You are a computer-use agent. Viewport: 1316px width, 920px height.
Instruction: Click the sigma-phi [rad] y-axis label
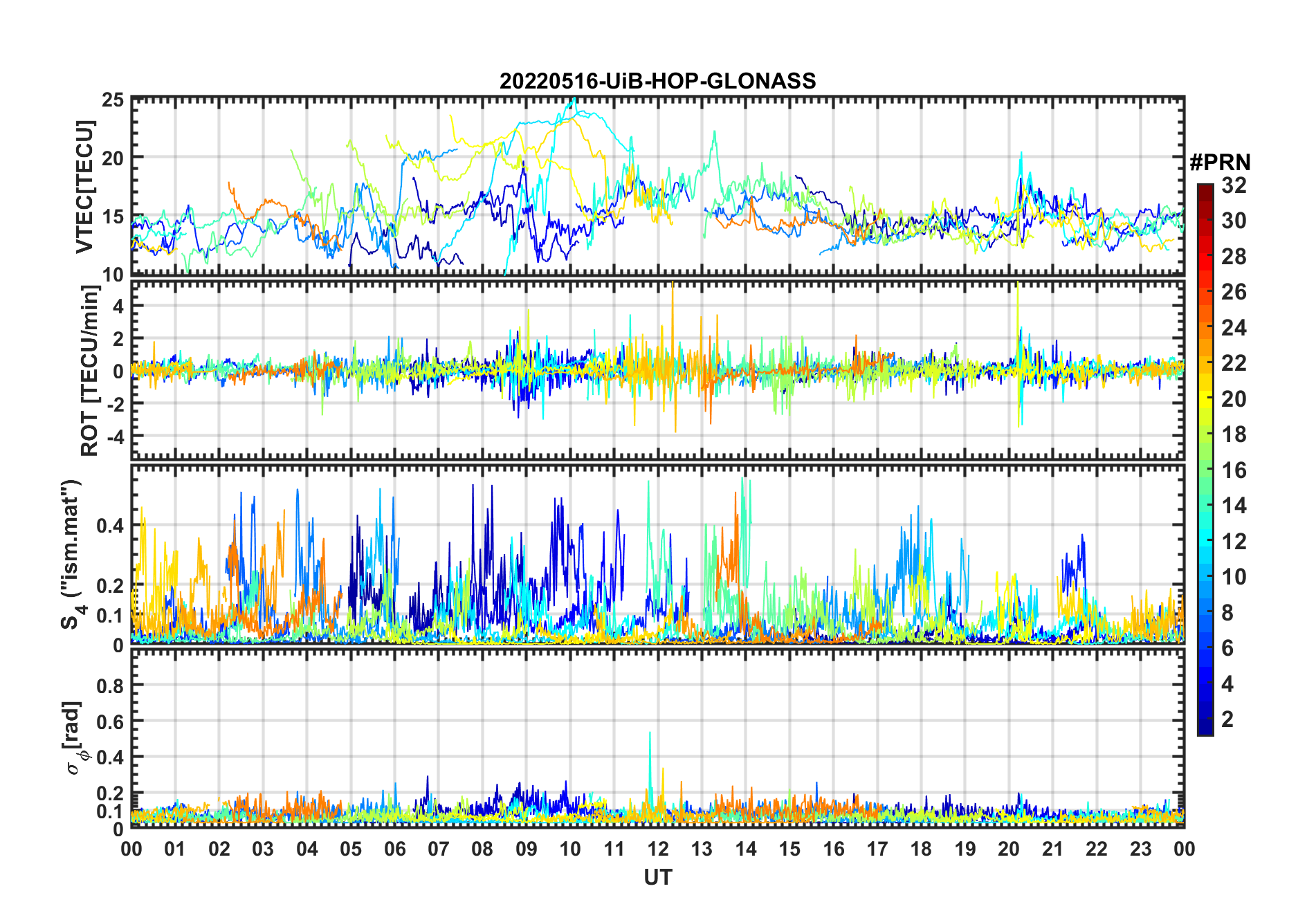tap(73, 737)
